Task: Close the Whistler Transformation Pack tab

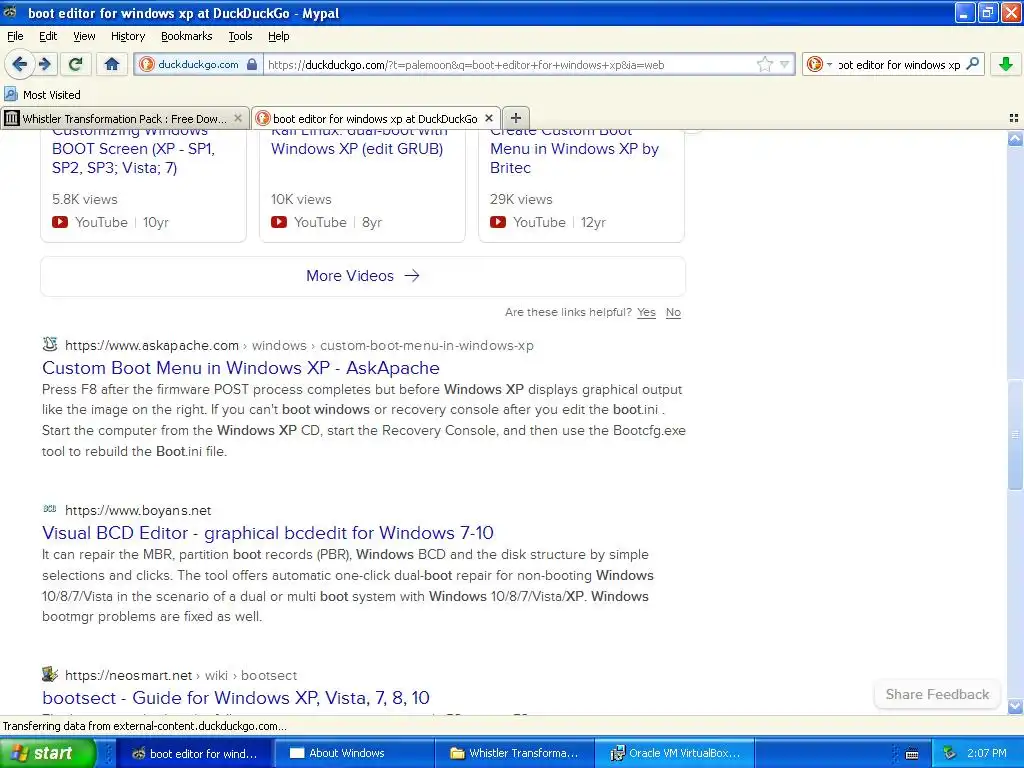Action: (238, 118)
